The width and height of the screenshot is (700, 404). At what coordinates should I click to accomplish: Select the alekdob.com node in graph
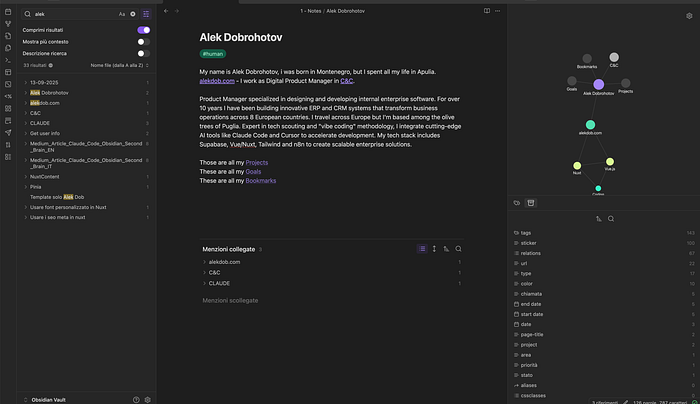point(590,125)
